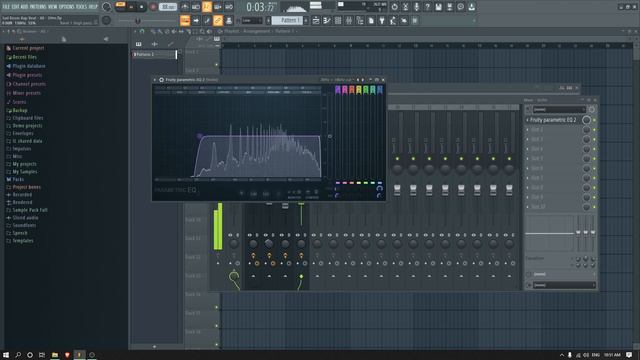Open the HELP menu
This screenshot has width=640, height=360.
[93, 7]
